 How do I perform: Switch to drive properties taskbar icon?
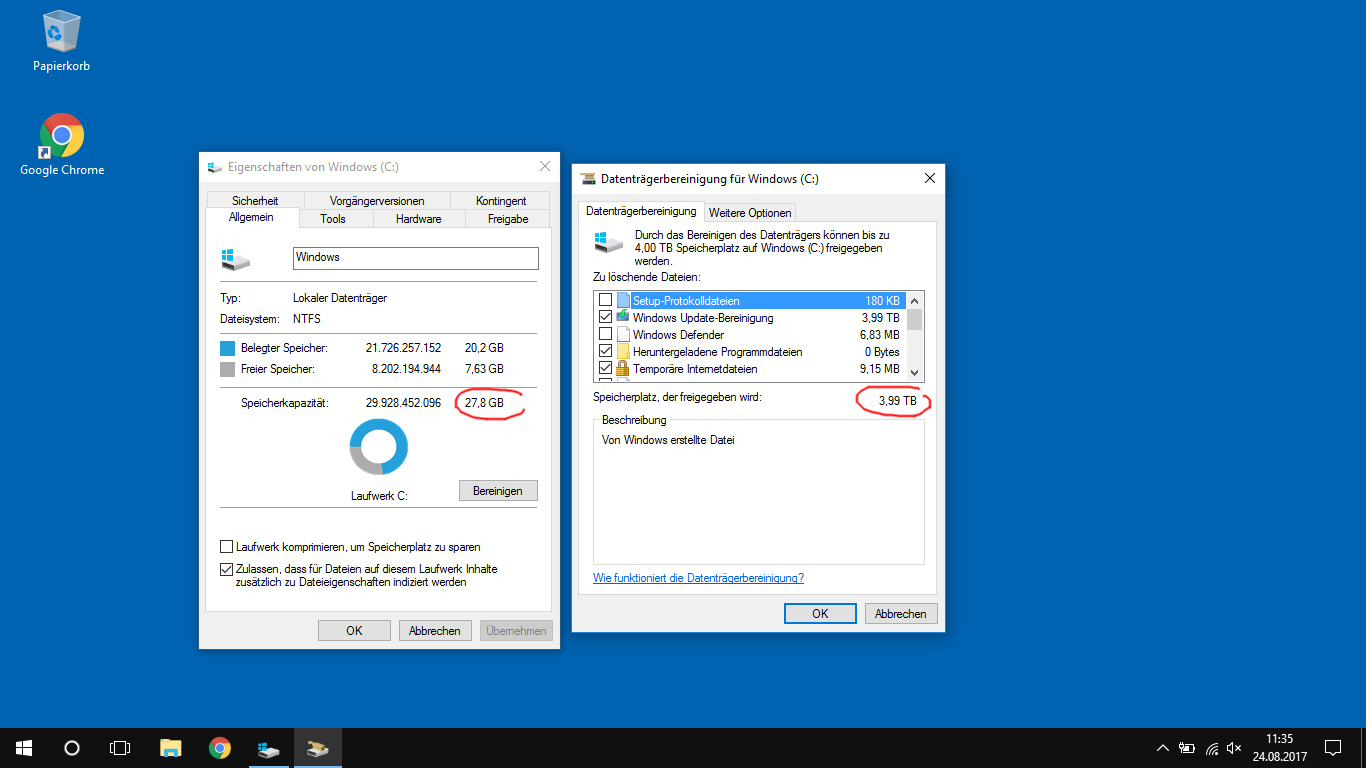(269, 748)
